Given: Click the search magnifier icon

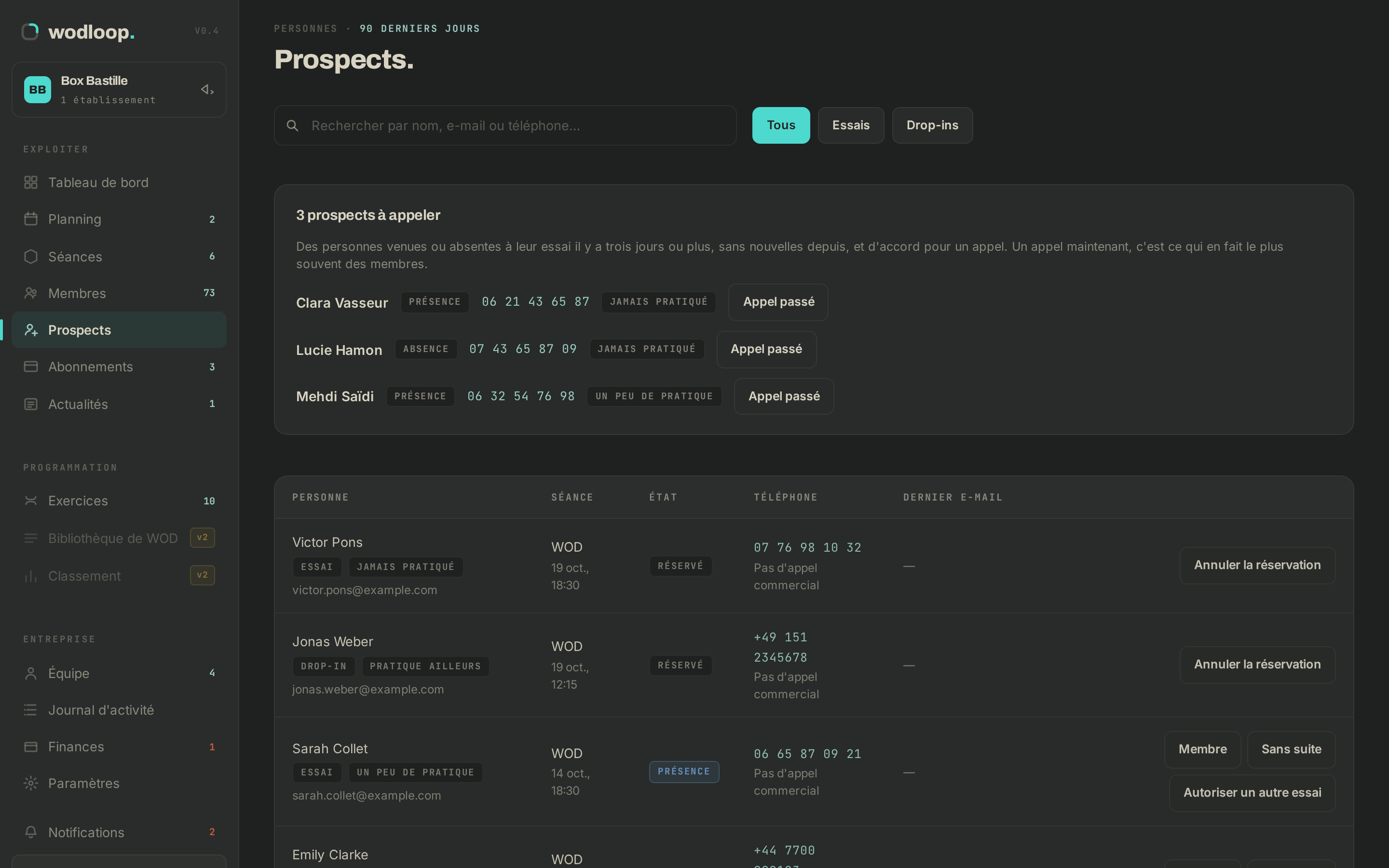Looking at the screenshot, I should point(292,126).
